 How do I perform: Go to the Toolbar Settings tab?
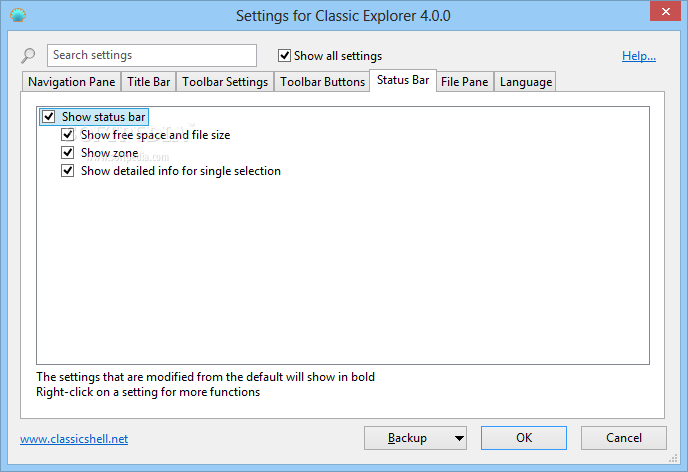tap(225, 82)
